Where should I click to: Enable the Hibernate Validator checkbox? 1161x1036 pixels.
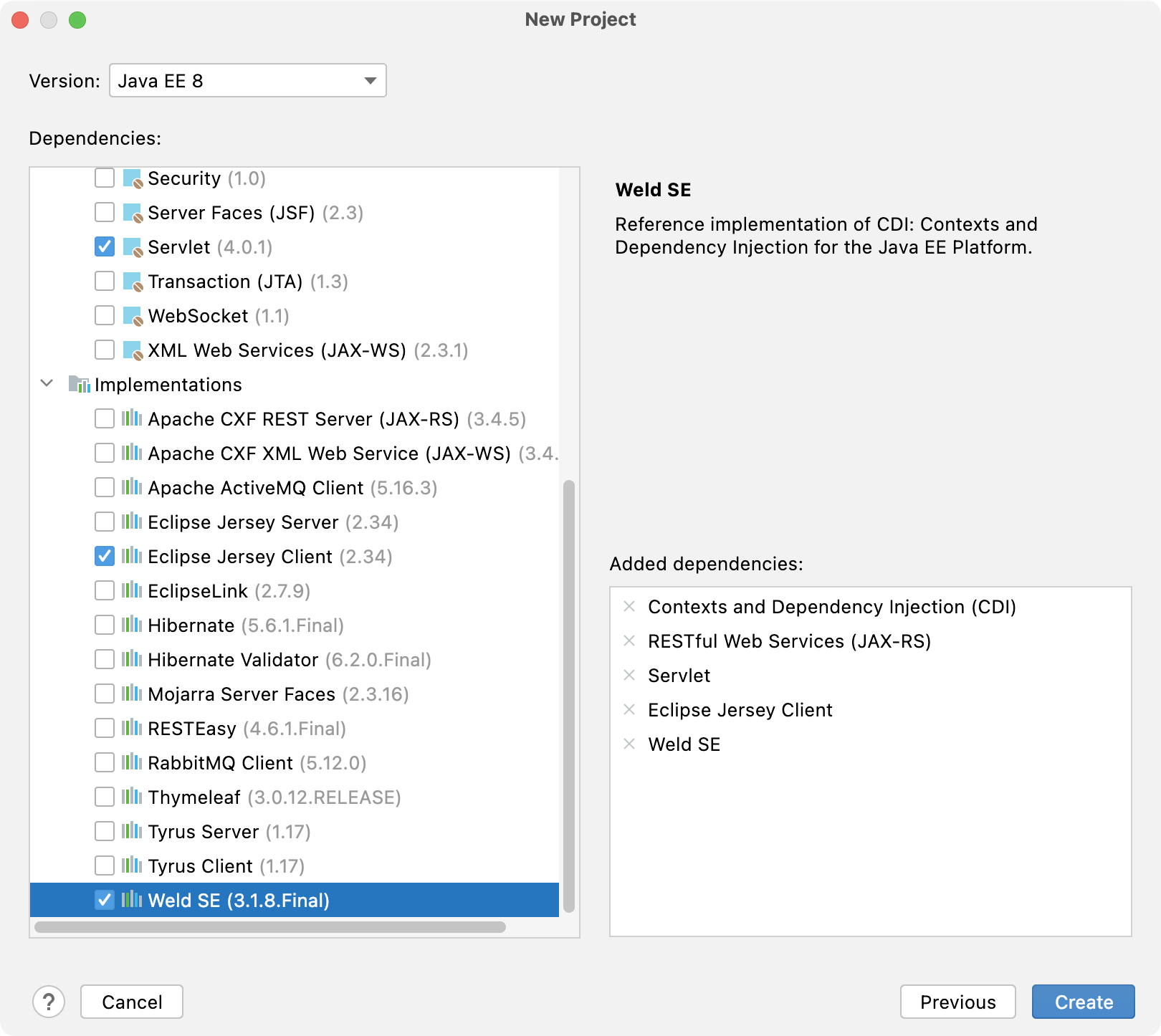coord(105,659)
